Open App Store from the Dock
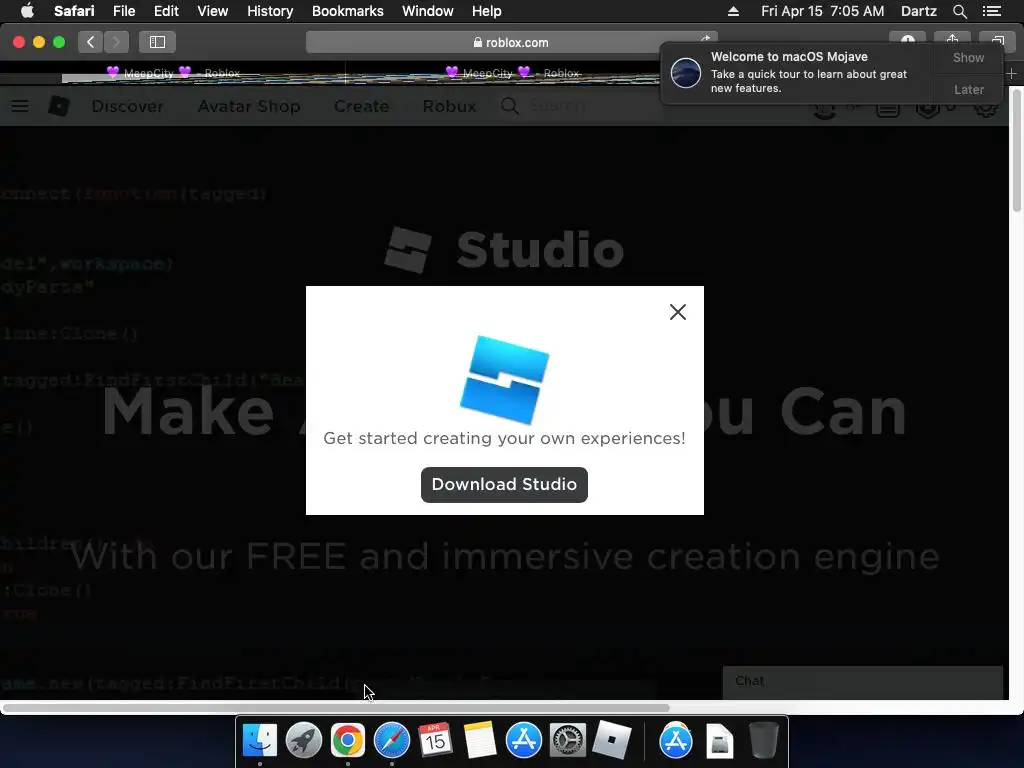This screenshot has height=768, width=1024. pyautogui.click(x=523, y=741)
